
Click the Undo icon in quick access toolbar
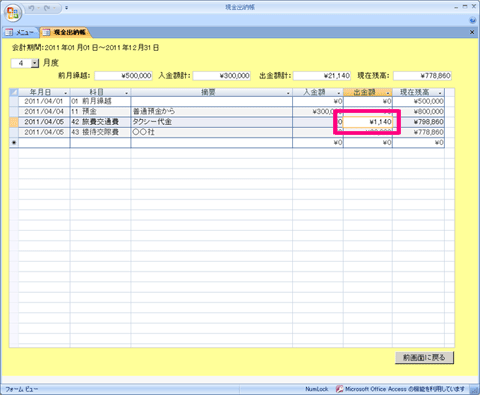pos(32,8)
